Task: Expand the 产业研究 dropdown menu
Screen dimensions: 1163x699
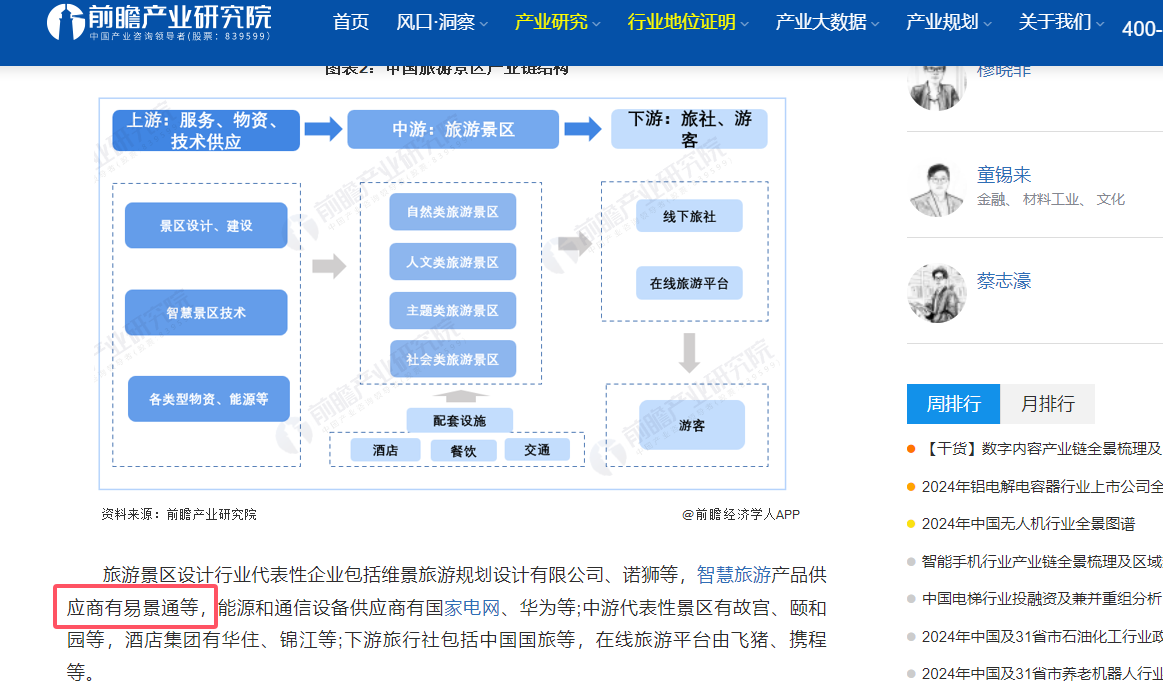Action: pos(551,20)
